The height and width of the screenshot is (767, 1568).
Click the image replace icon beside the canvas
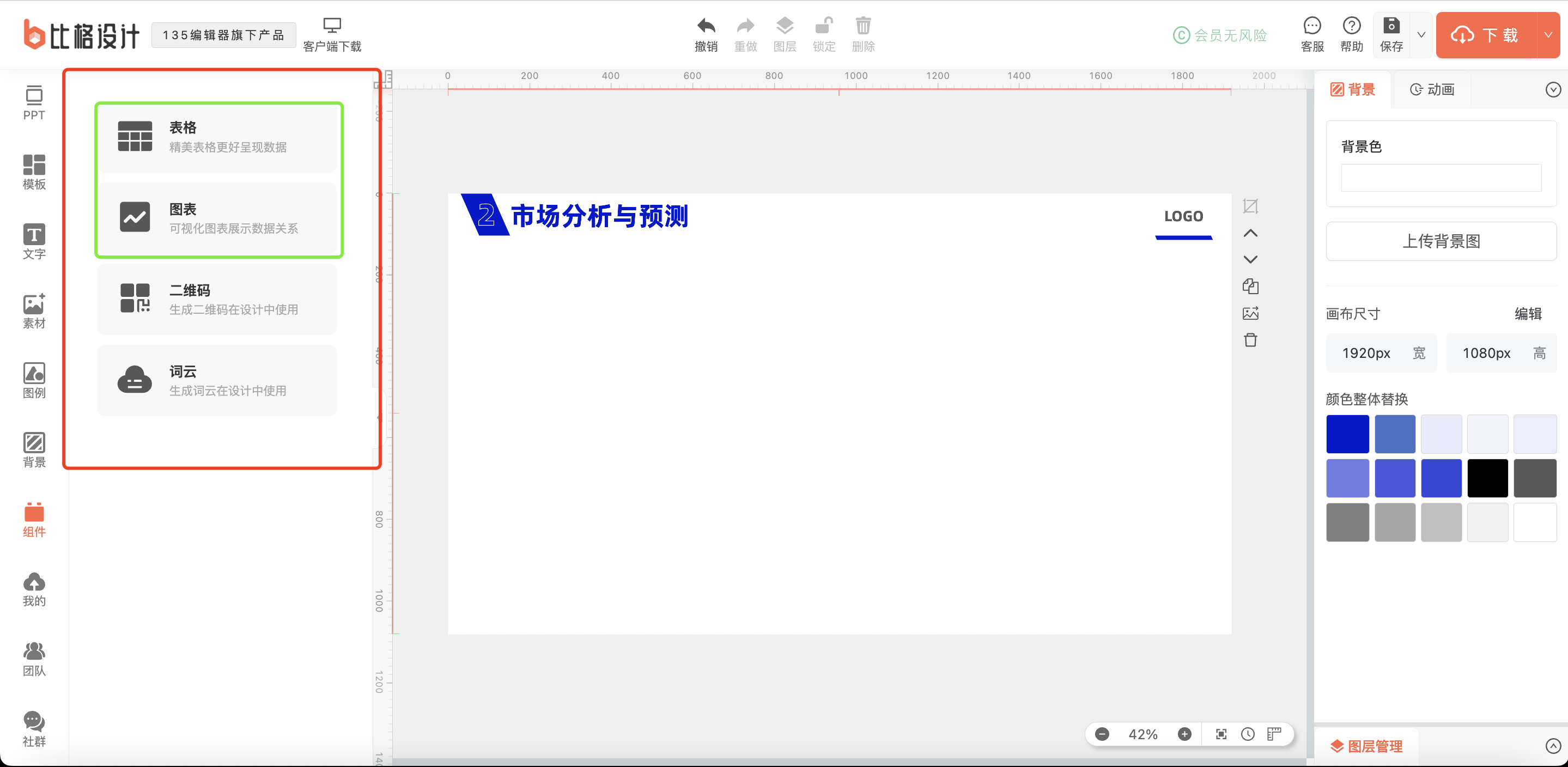click(1250, 313)
